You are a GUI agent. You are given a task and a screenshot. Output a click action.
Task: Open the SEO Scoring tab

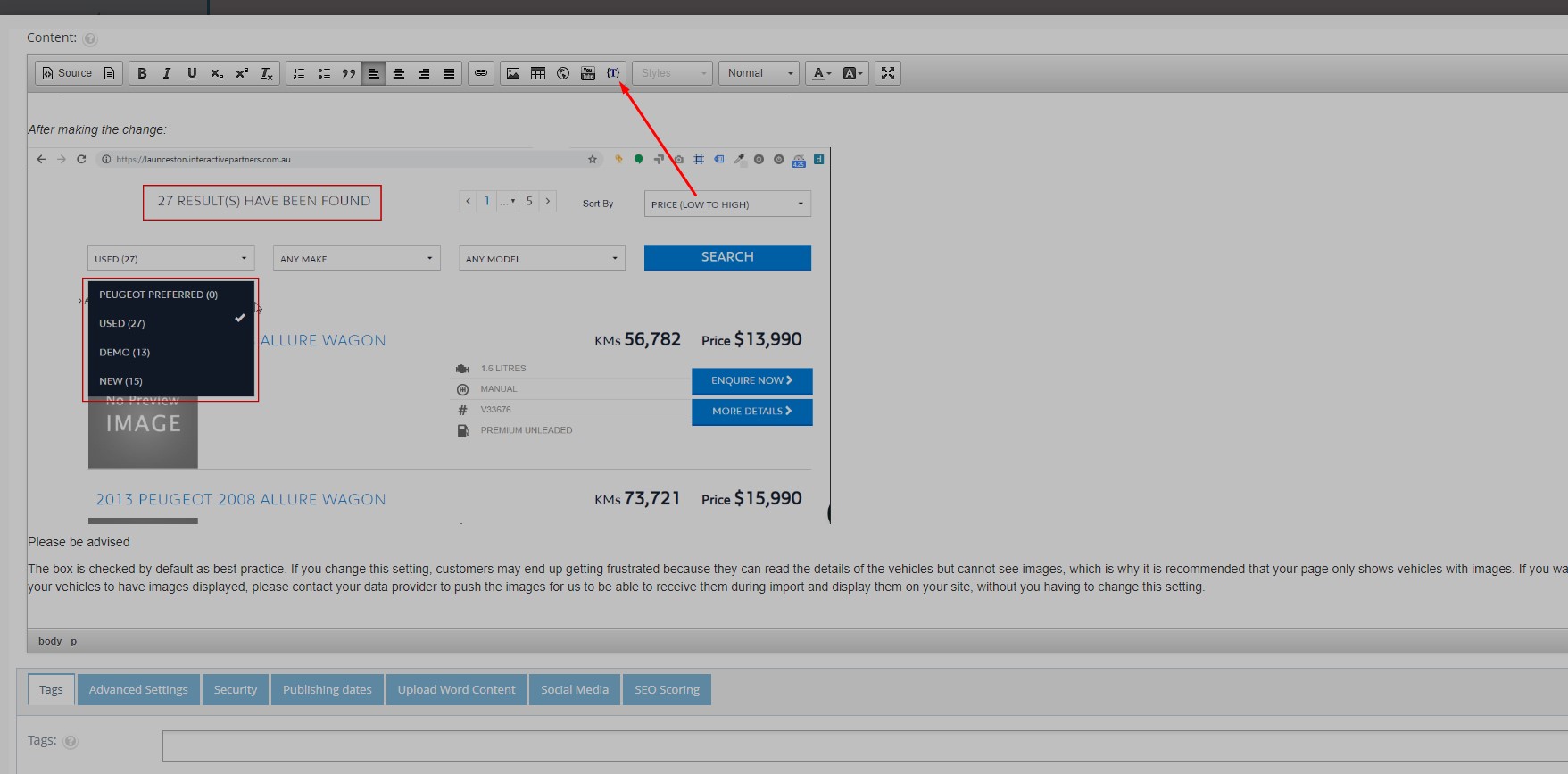[667, 689]
